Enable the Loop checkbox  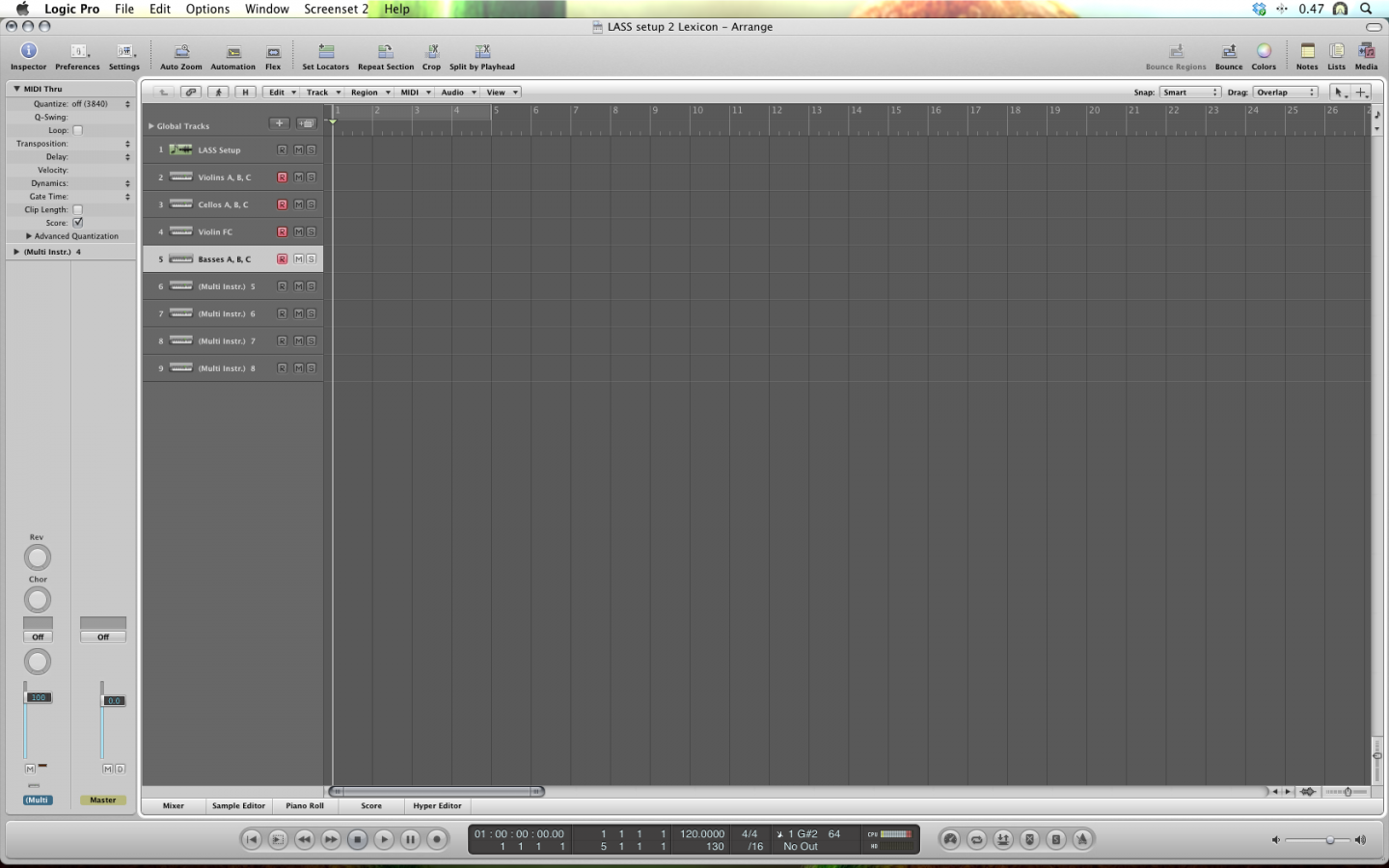point(78,130)
